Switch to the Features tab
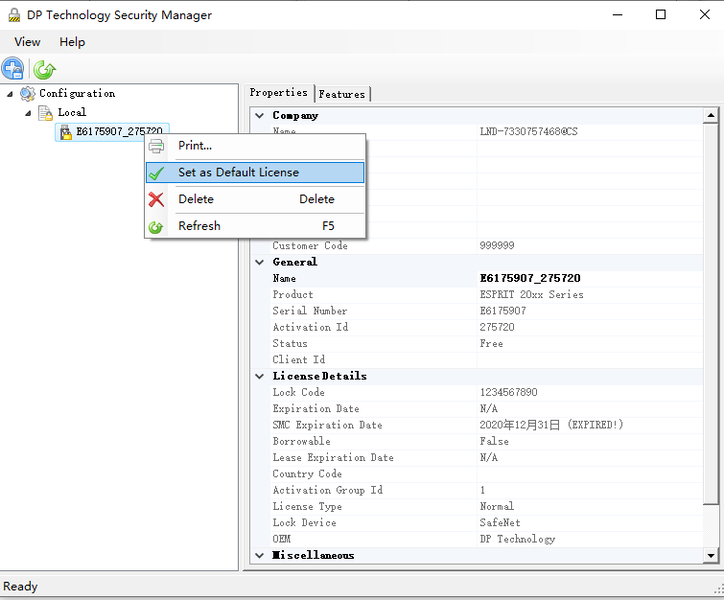724x600 pixels. tap(342, 94)
